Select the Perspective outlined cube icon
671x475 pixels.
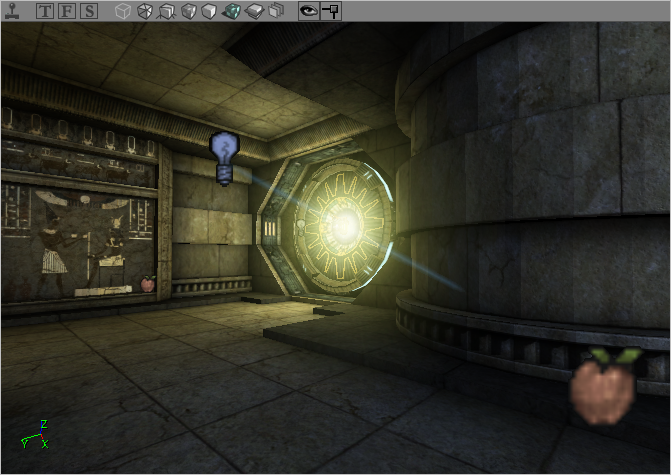(x=122, y=12)
